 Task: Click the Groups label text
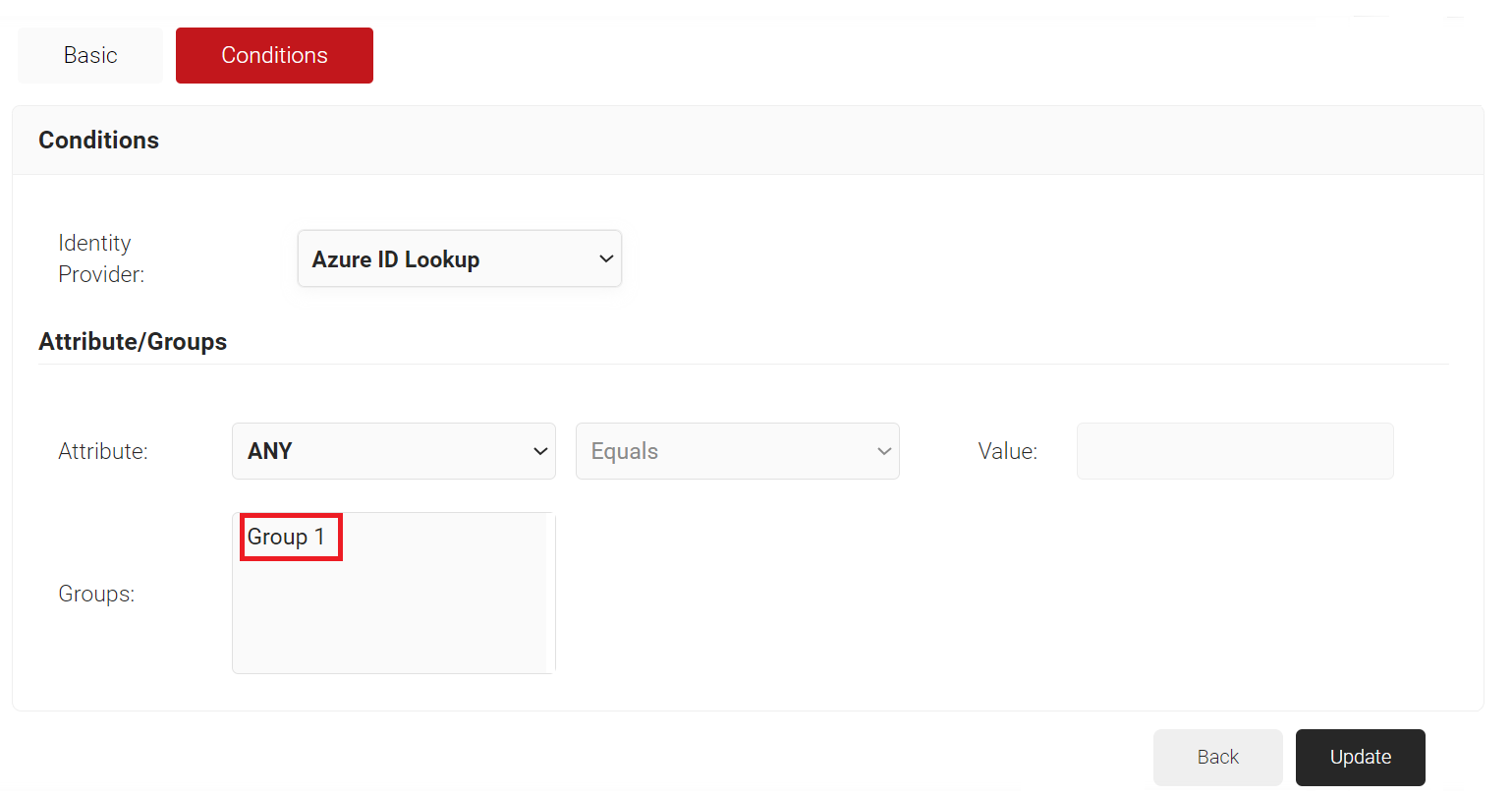pyautogui.click(x=96, y=594)
